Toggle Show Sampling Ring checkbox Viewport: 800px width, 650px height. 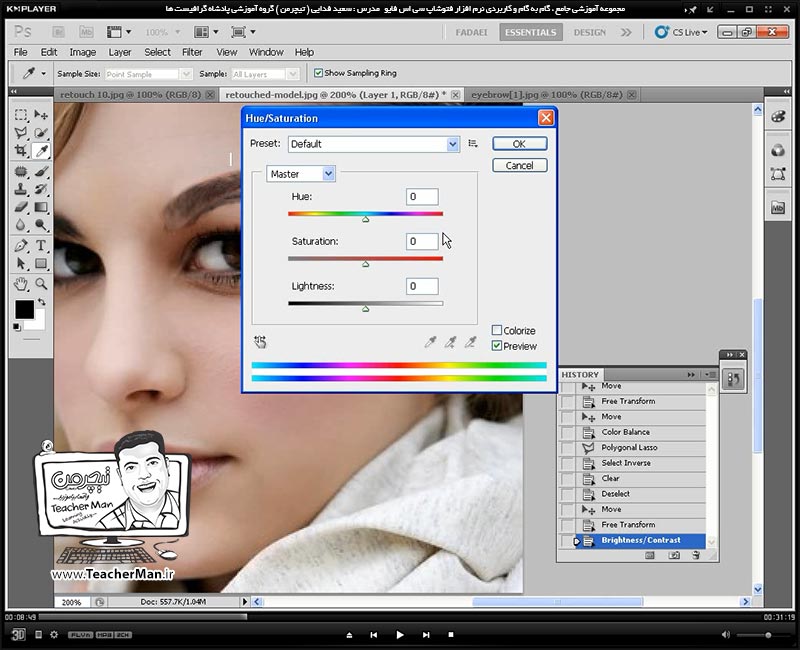coord(318,73)
